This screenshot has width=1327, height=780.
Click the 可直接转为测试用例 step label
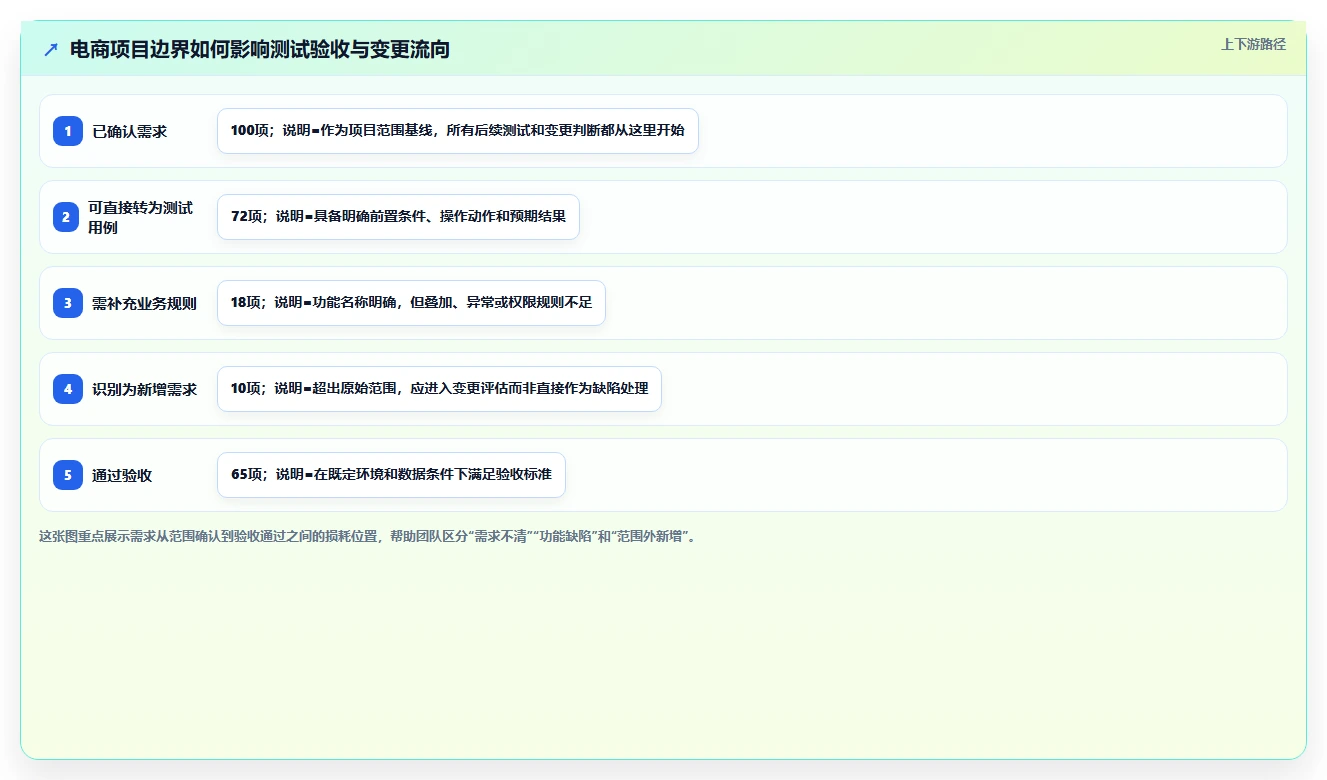coord(141,217)
